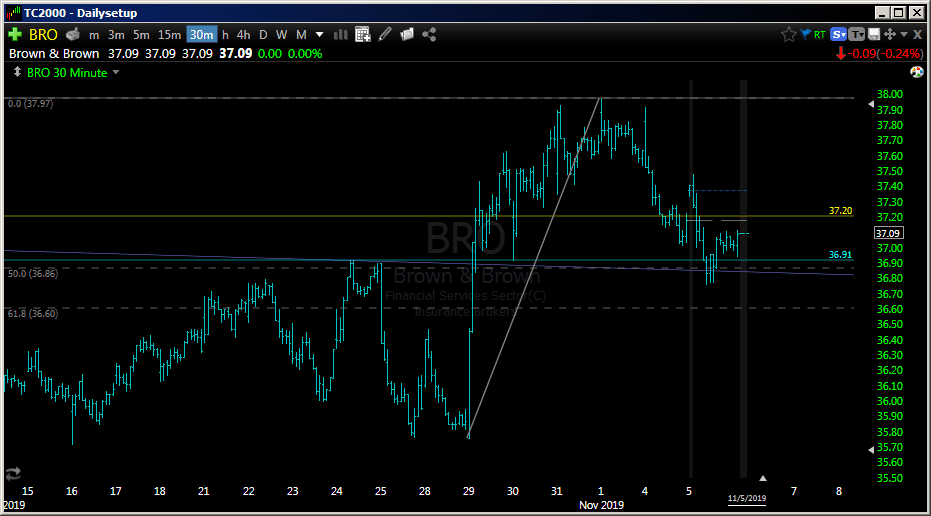Click the BRO ticker symbol in toolbar
This screenshot has height=516, width=931.
pos(43,35)
